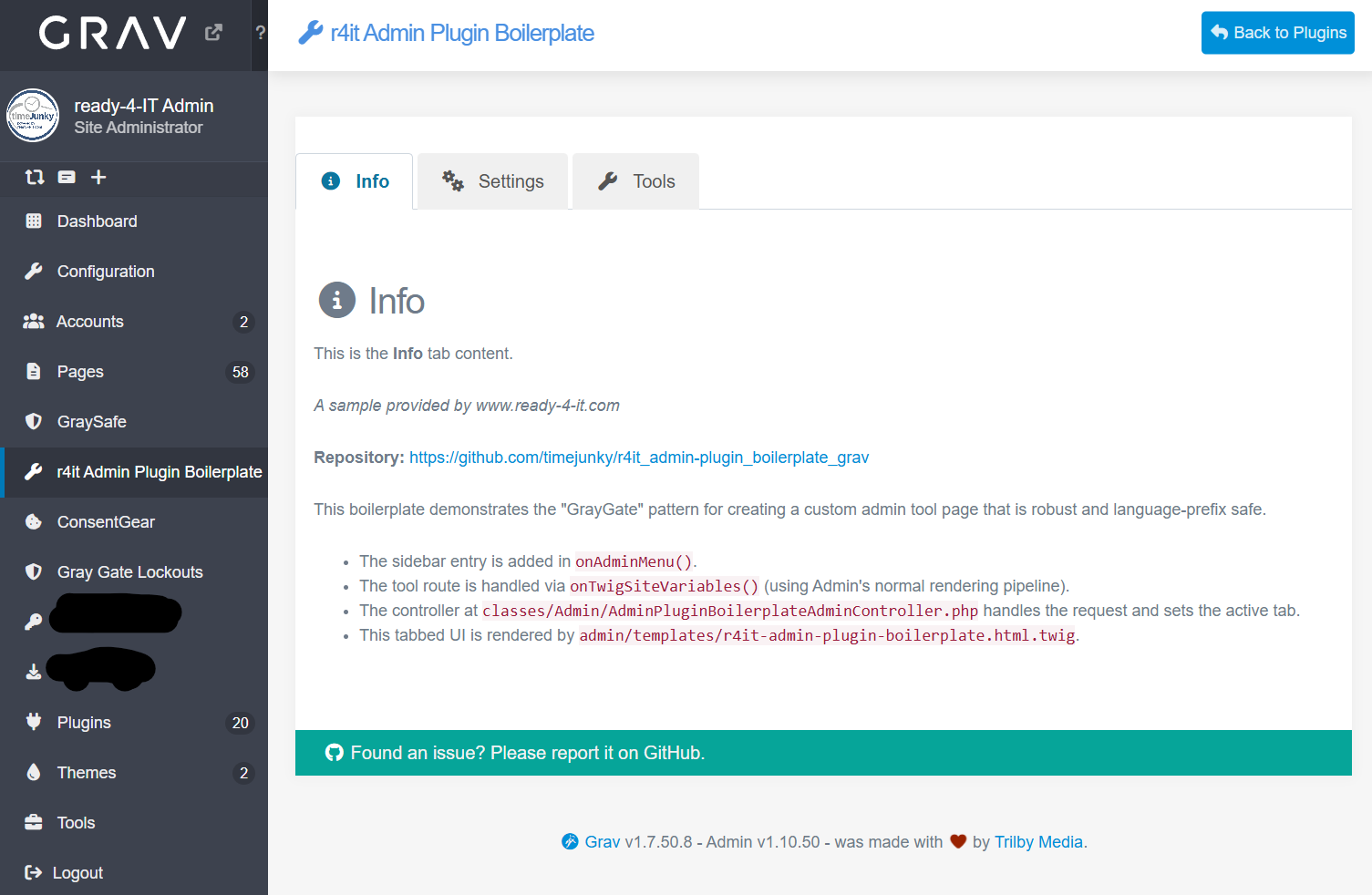Open the timejunky repository GitHub link
This screenshot has height=895, width=1372.
(638, 457)
